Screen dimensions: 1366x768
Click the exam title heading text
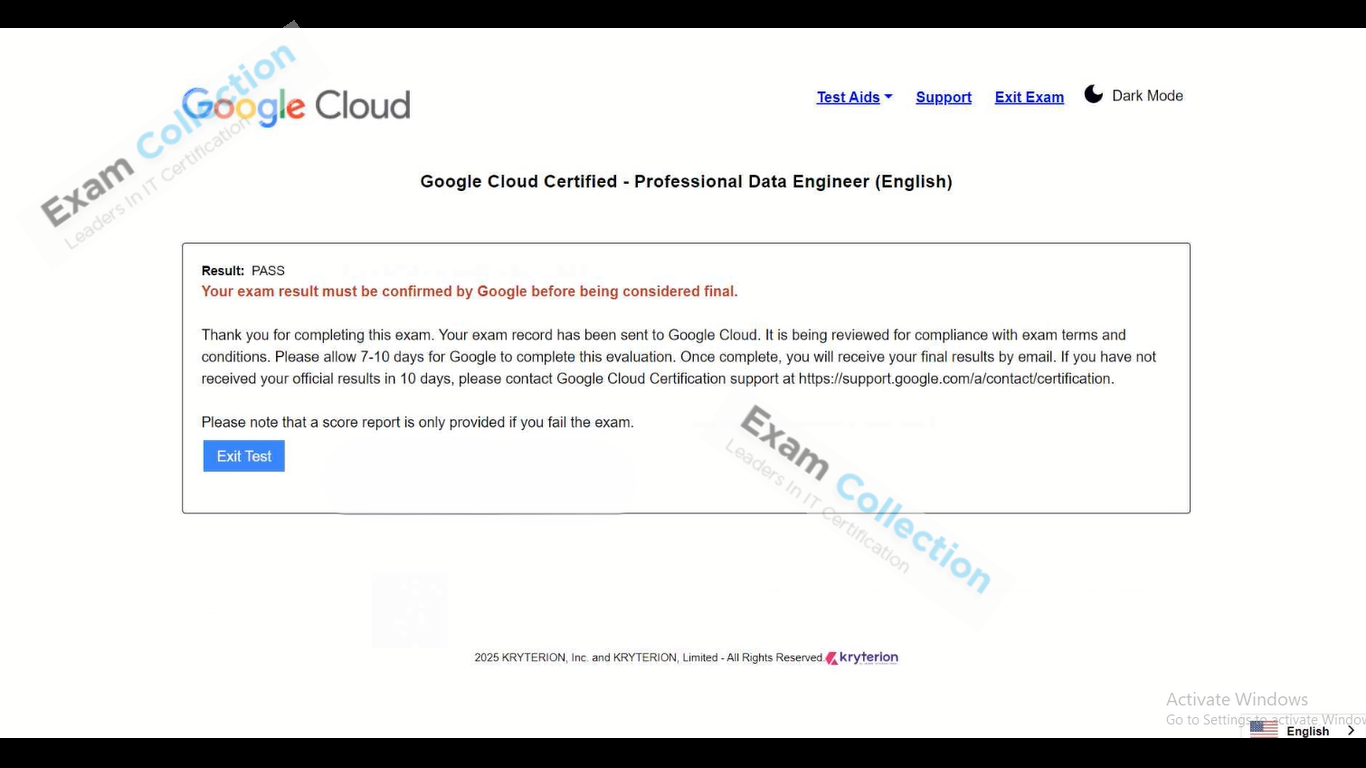686,182
